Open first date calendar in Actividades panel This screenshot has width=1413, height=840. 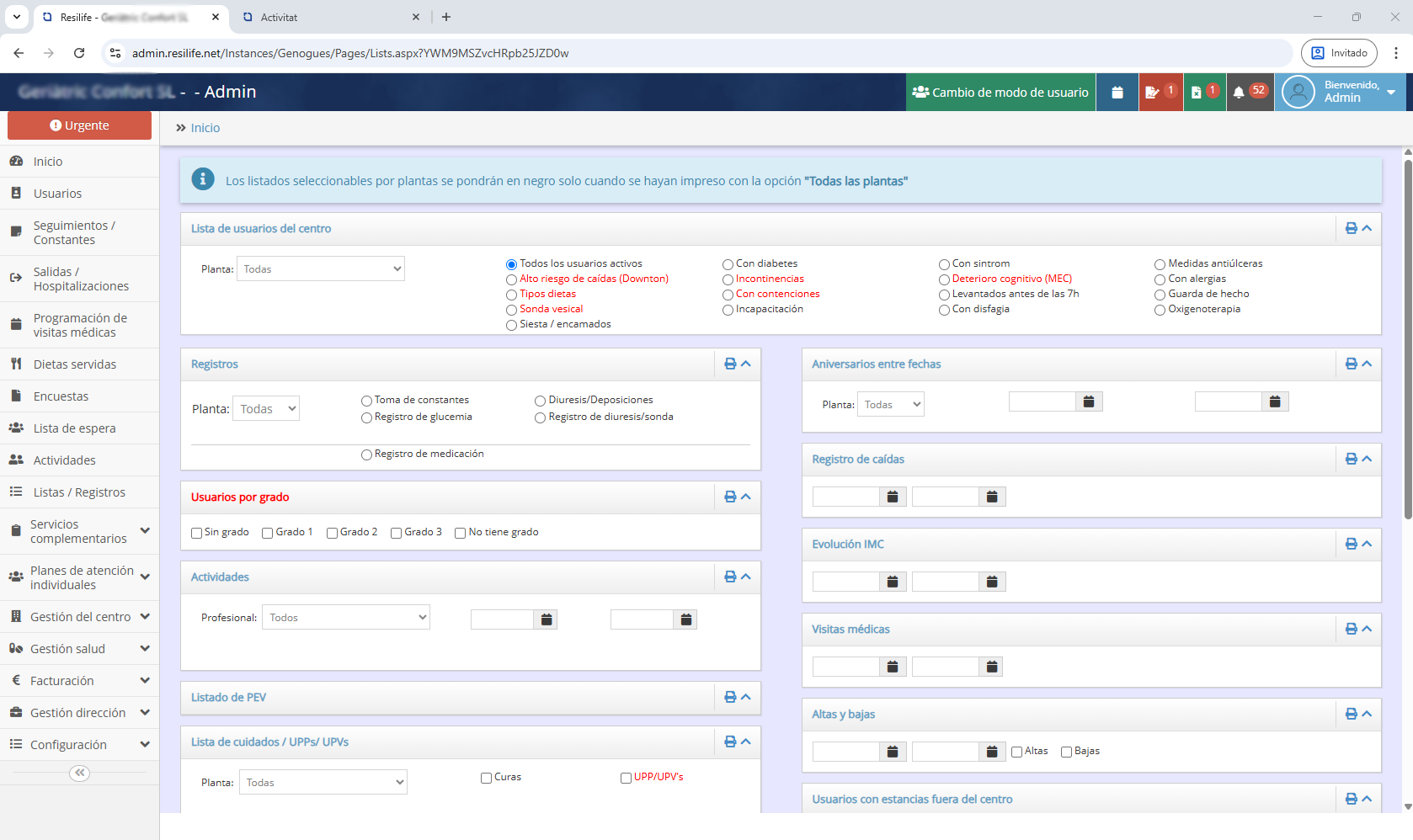(x=547, y=620)
